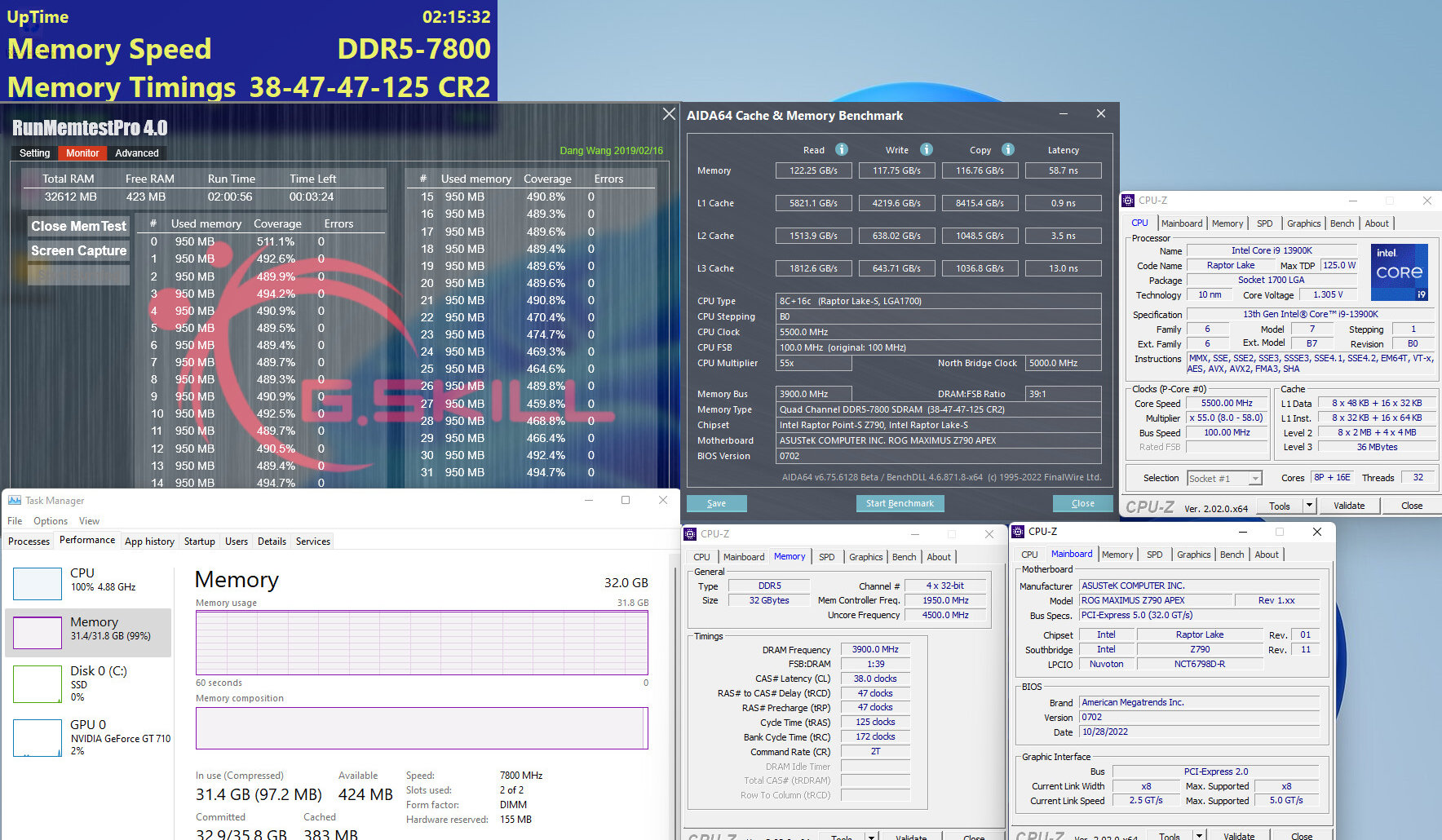This screenshot has height=840, width=1442.
Task: Click the Memory Read 122.25 GB/s field
Action: pos(813,170)
